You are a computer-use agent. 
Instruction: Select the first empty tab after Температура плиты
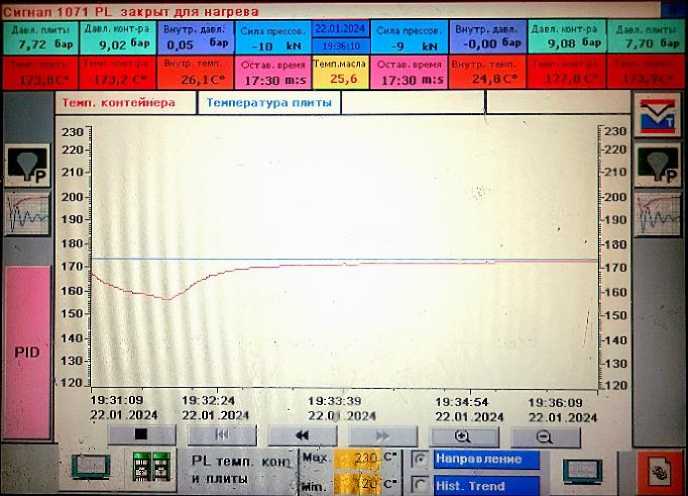(x=413, y=103)
